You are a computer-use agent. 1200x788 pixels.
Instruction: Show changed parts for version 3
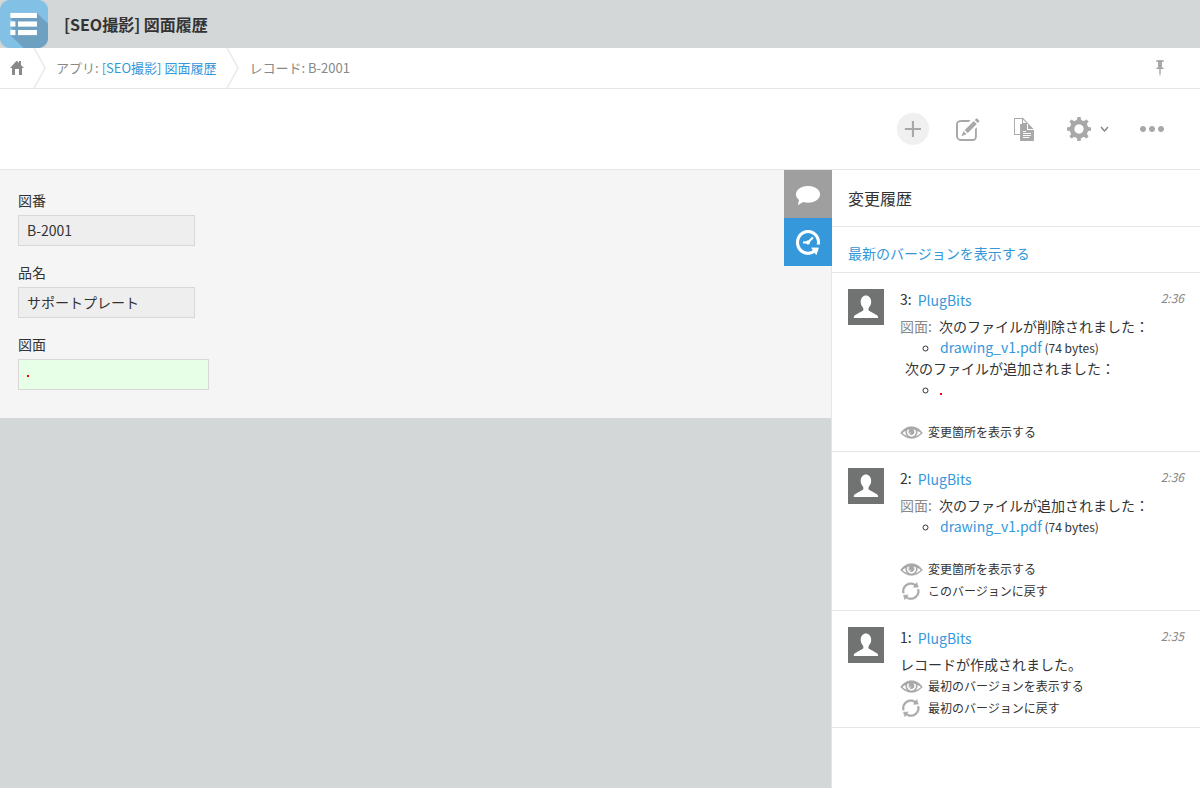(x=968, y=432)
